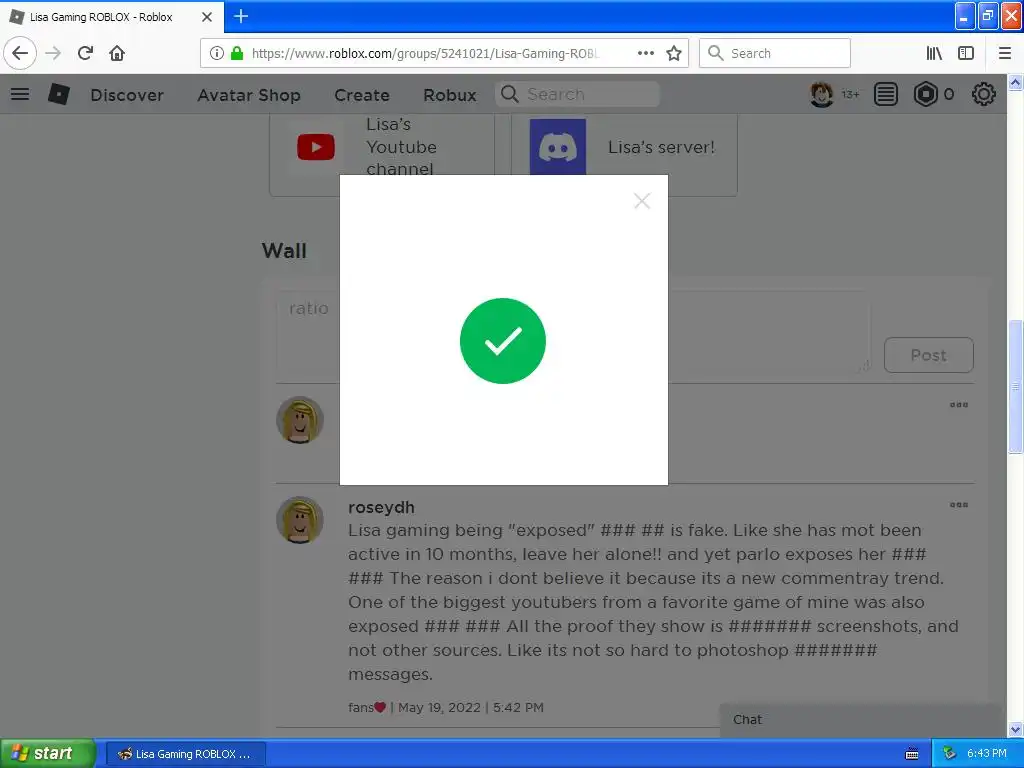Image resolution: width=1024 pixels, height=768 pixels.
Task: Click the Lisa Gaming ROBLOX taskbar button
Action: pyautogui.click(x=185, y=754)
